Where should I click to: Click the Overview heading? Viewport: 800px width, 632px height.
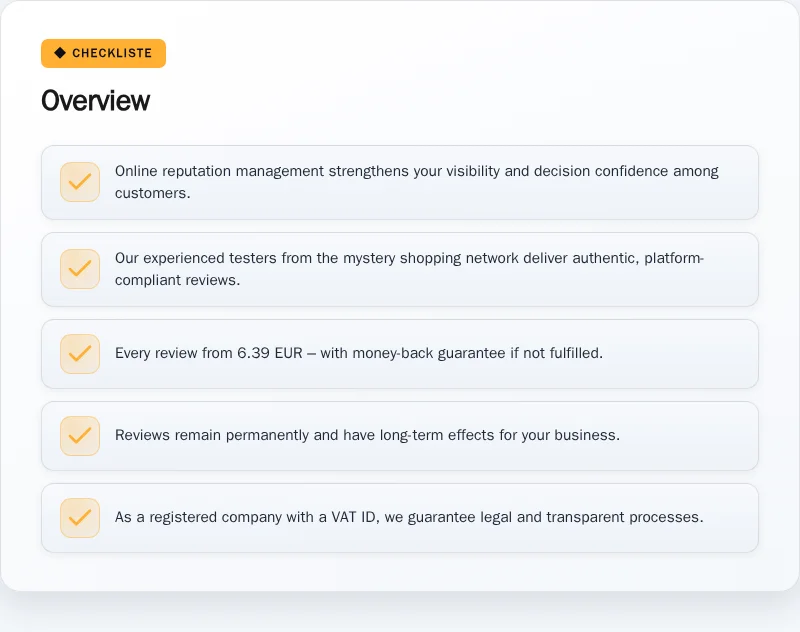pos(95,100)
